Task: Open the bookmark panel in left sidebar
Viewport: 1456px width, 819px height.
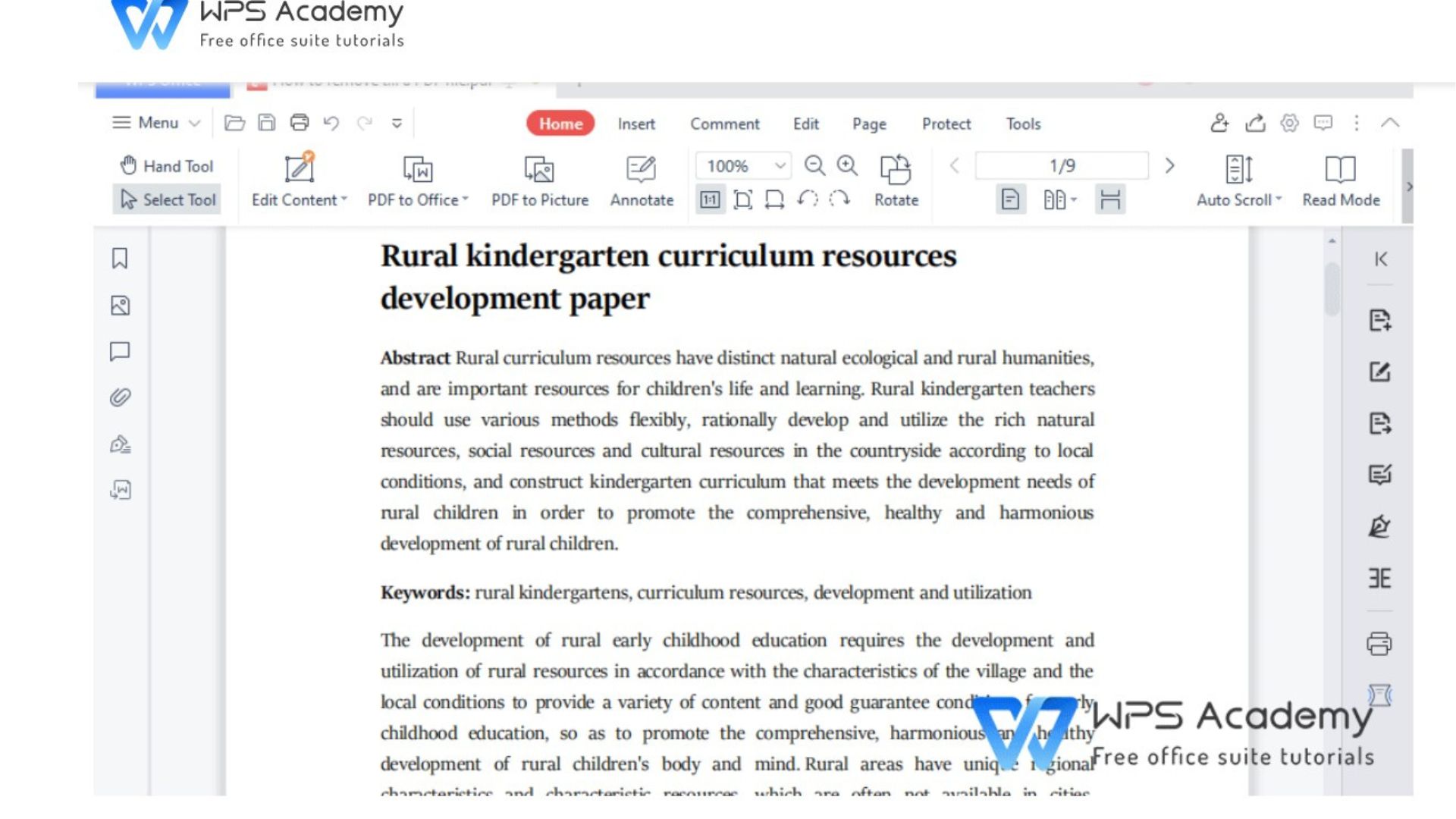Action: pos(120,259)
